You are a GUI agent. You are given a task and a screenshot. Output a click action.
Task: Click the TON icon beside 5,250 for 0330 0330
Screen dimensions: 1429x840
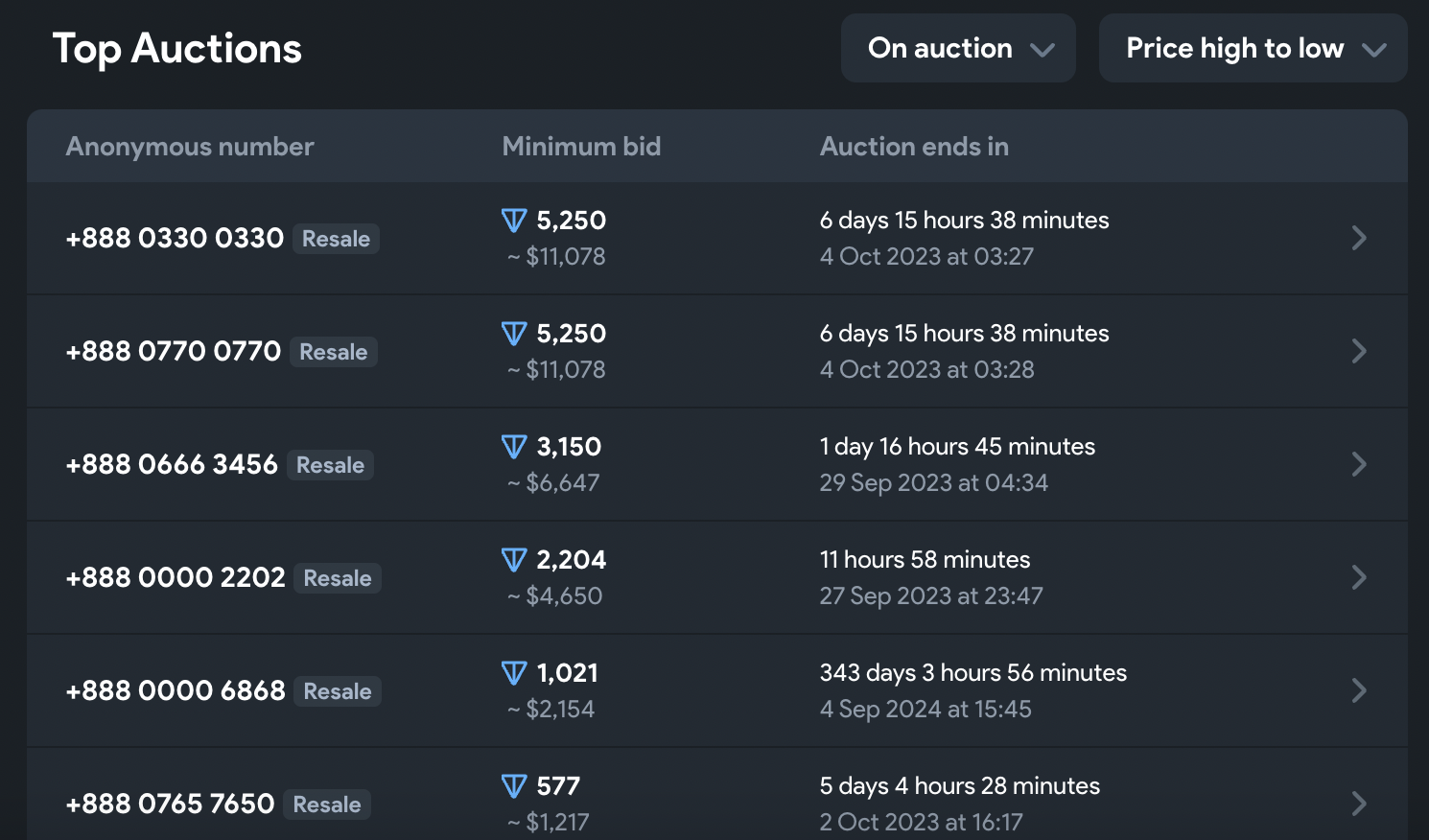coord(514,221)
